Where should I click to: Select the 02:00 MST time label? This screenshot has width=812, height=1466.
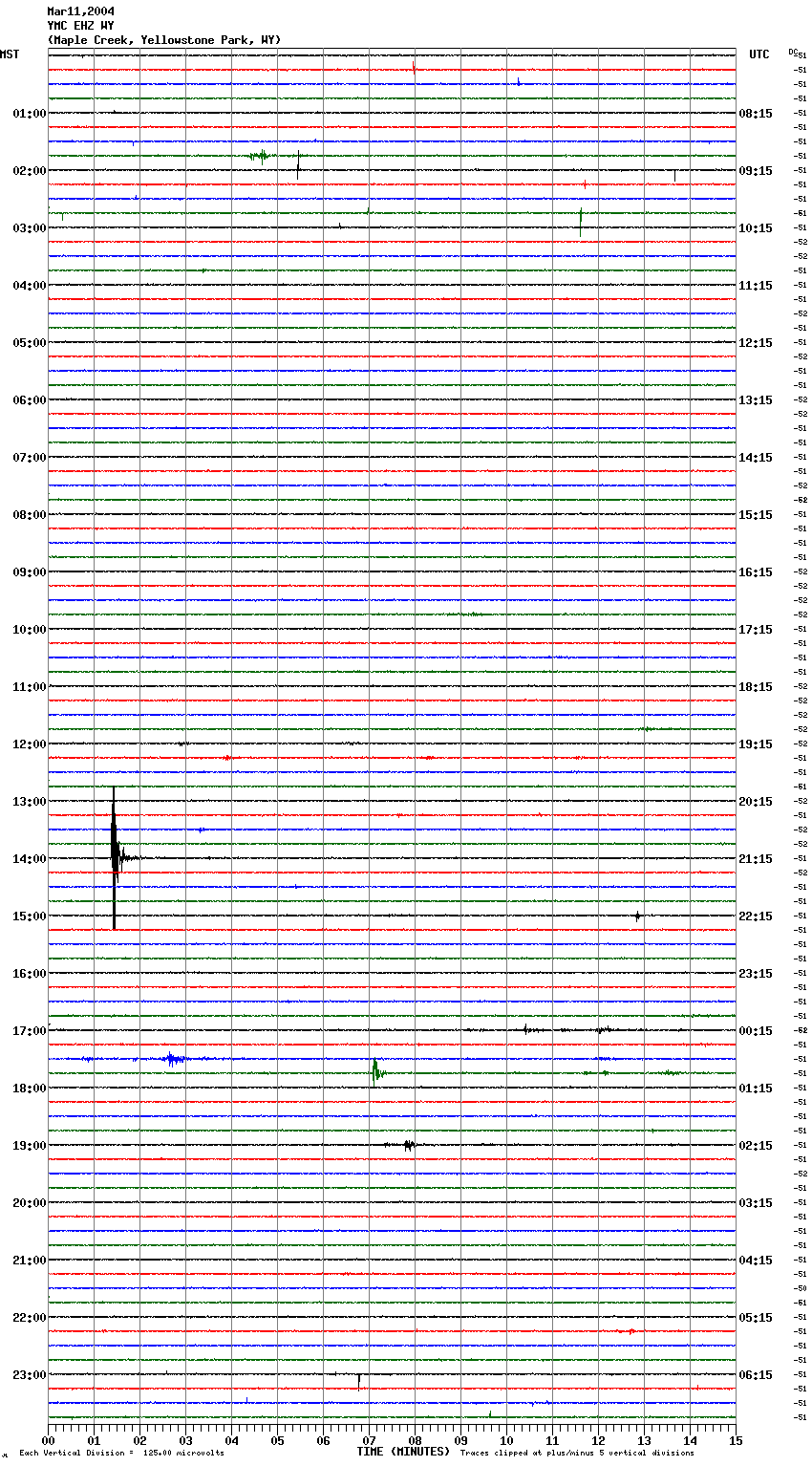30,171
